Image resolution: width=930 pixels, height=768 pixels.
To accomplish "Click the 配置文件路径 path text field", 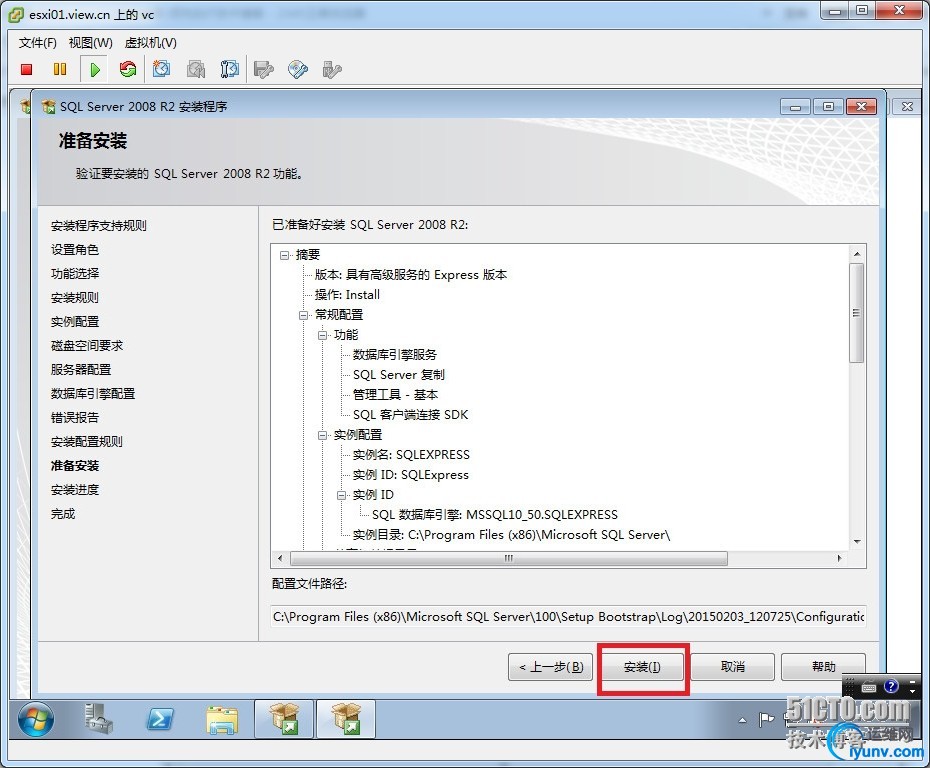I will 568,617.
